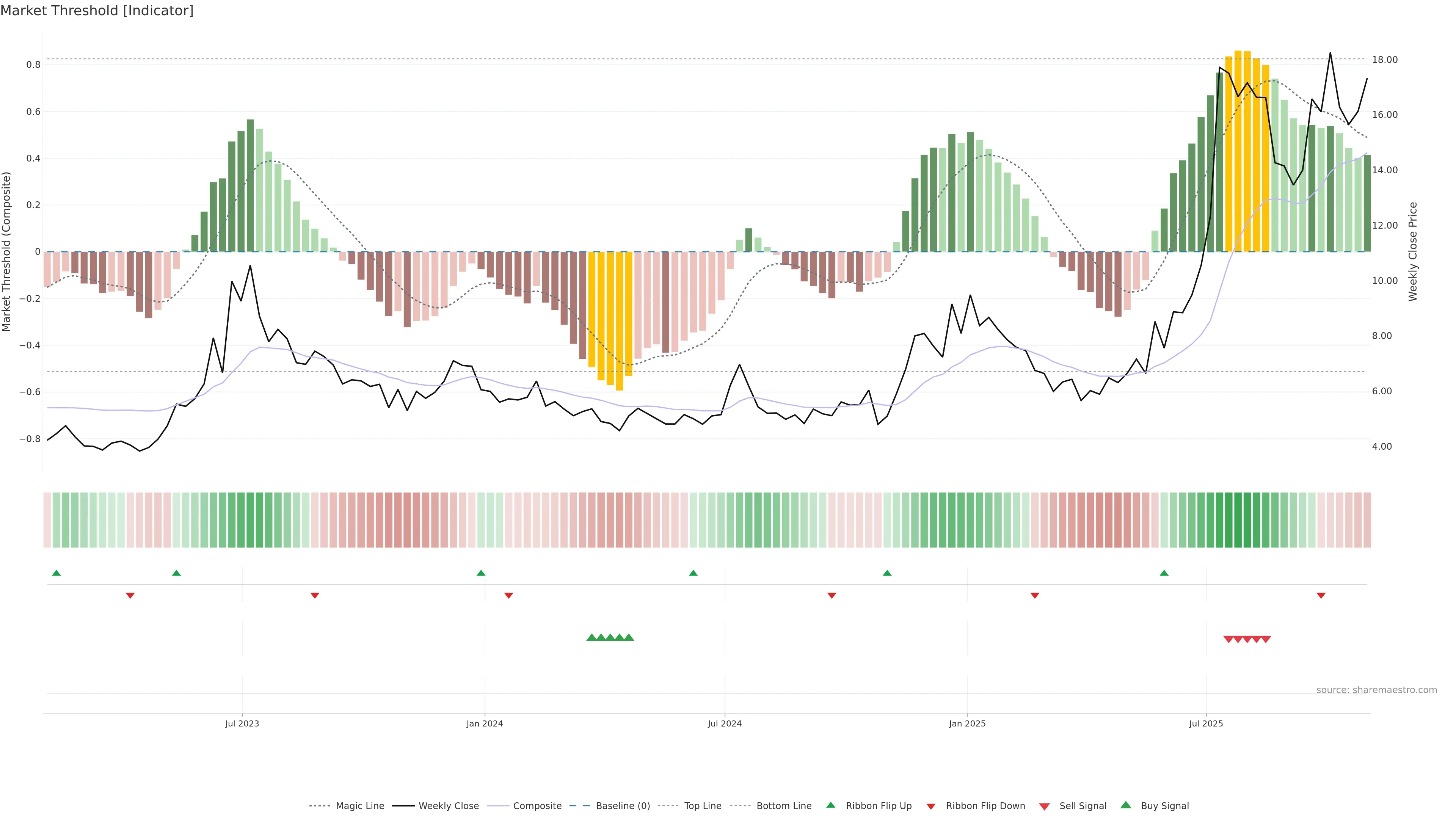
Task: Click the Bottom Line legend label
Action: (783, 806)
